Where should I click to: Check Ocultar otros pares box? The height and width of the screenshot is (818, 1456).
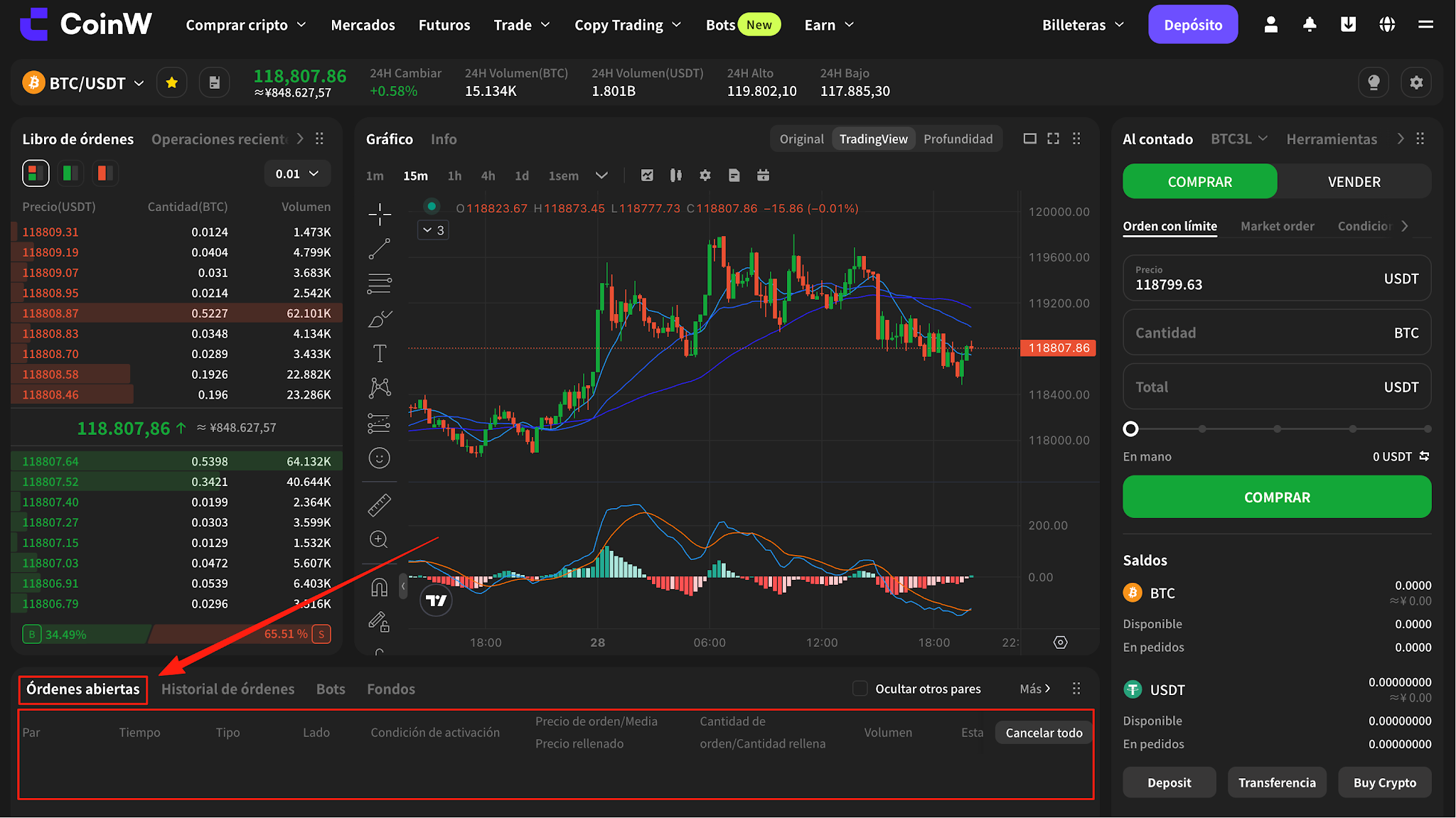pyautogui.click(x=860, y=689)
